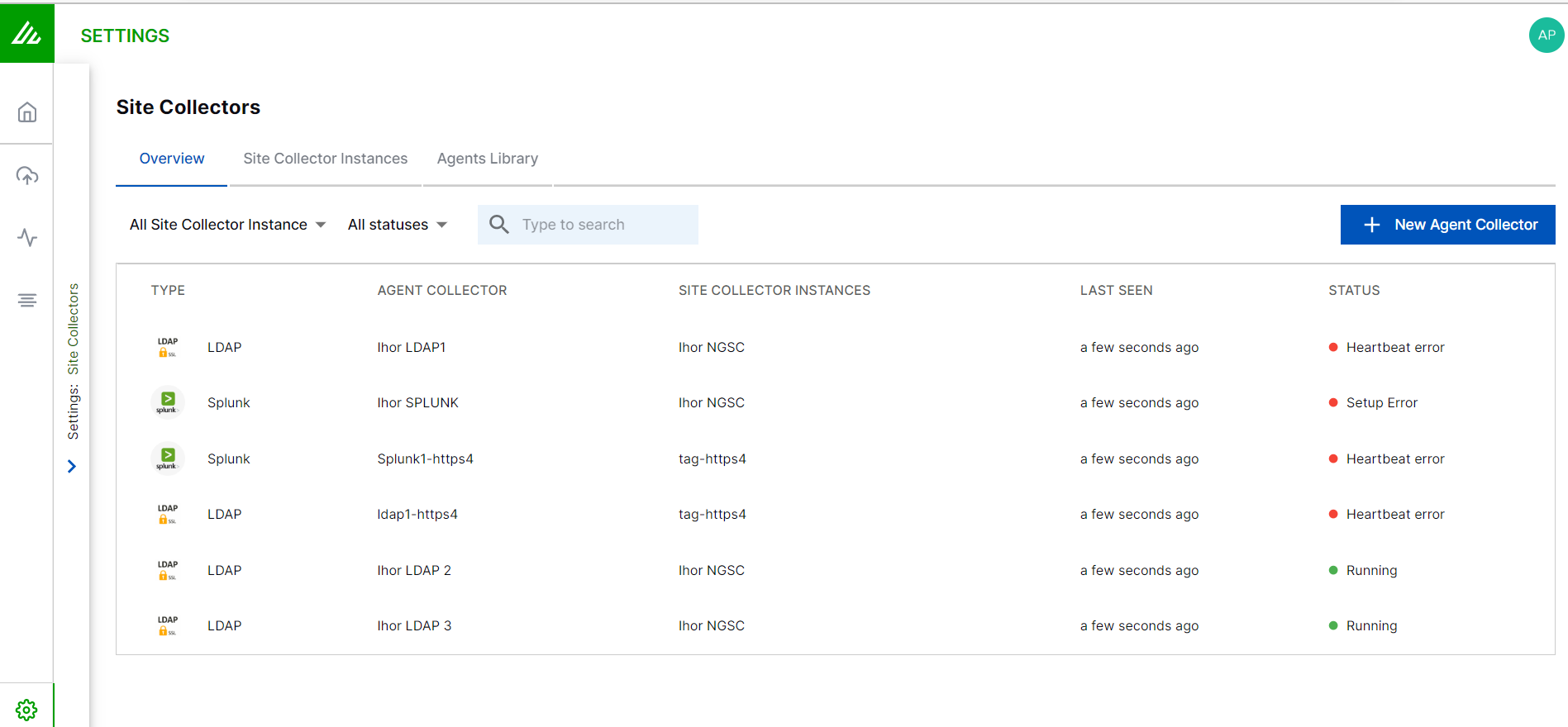Image resolution: width=1568 pixels, height=727 pixels.
Task: Click Heartbeat error status for ldap1-https4
Action: click(x=1395, y=514)
